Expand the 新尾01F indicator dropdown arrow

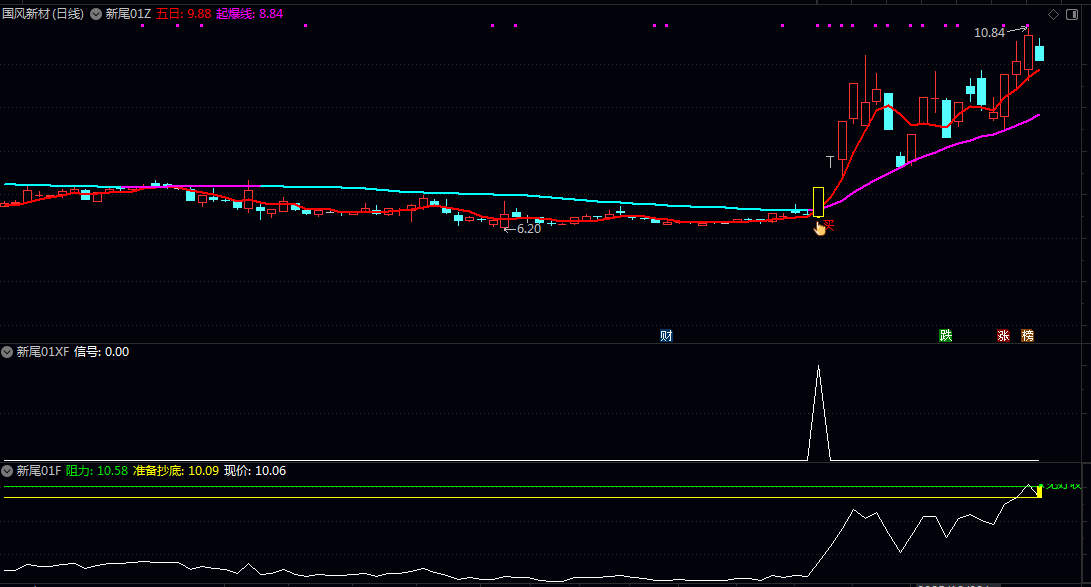[8, 470]
